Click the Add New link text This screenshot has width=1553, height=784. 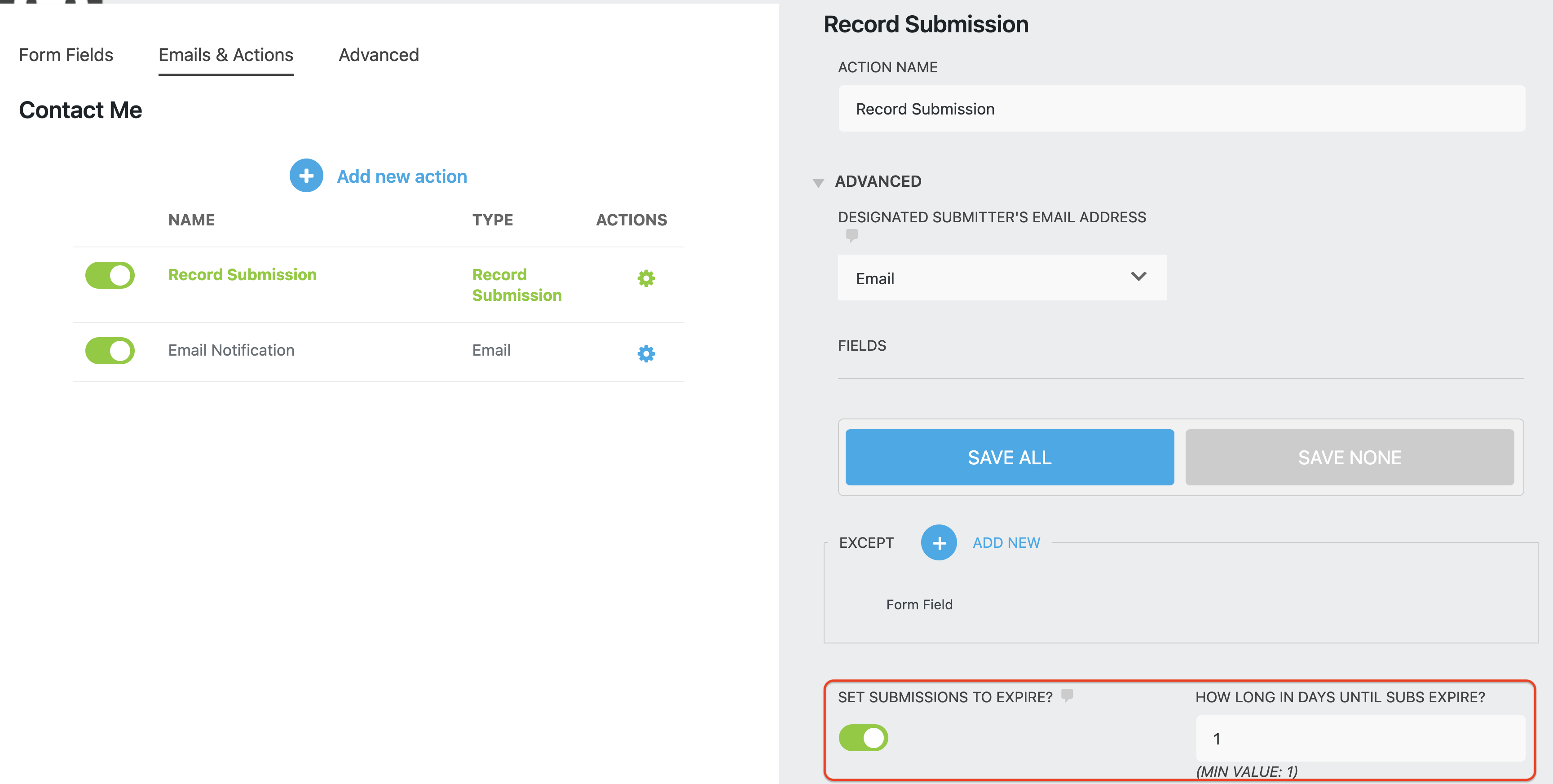pos(1006,542)
